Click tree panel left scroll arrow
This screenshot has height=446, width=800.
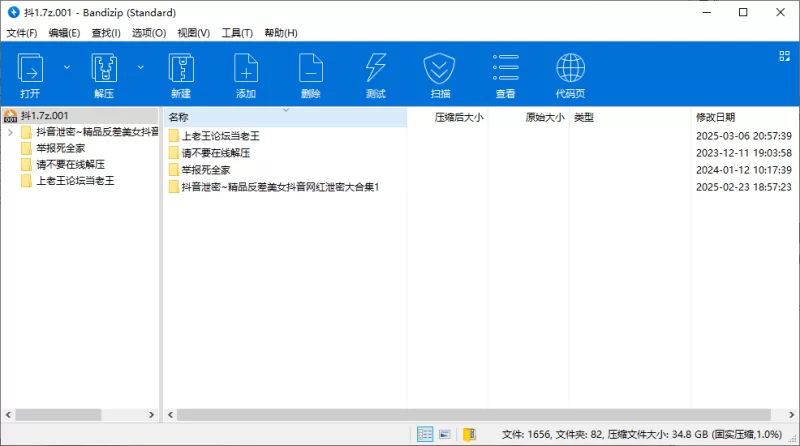coord(8,415)
